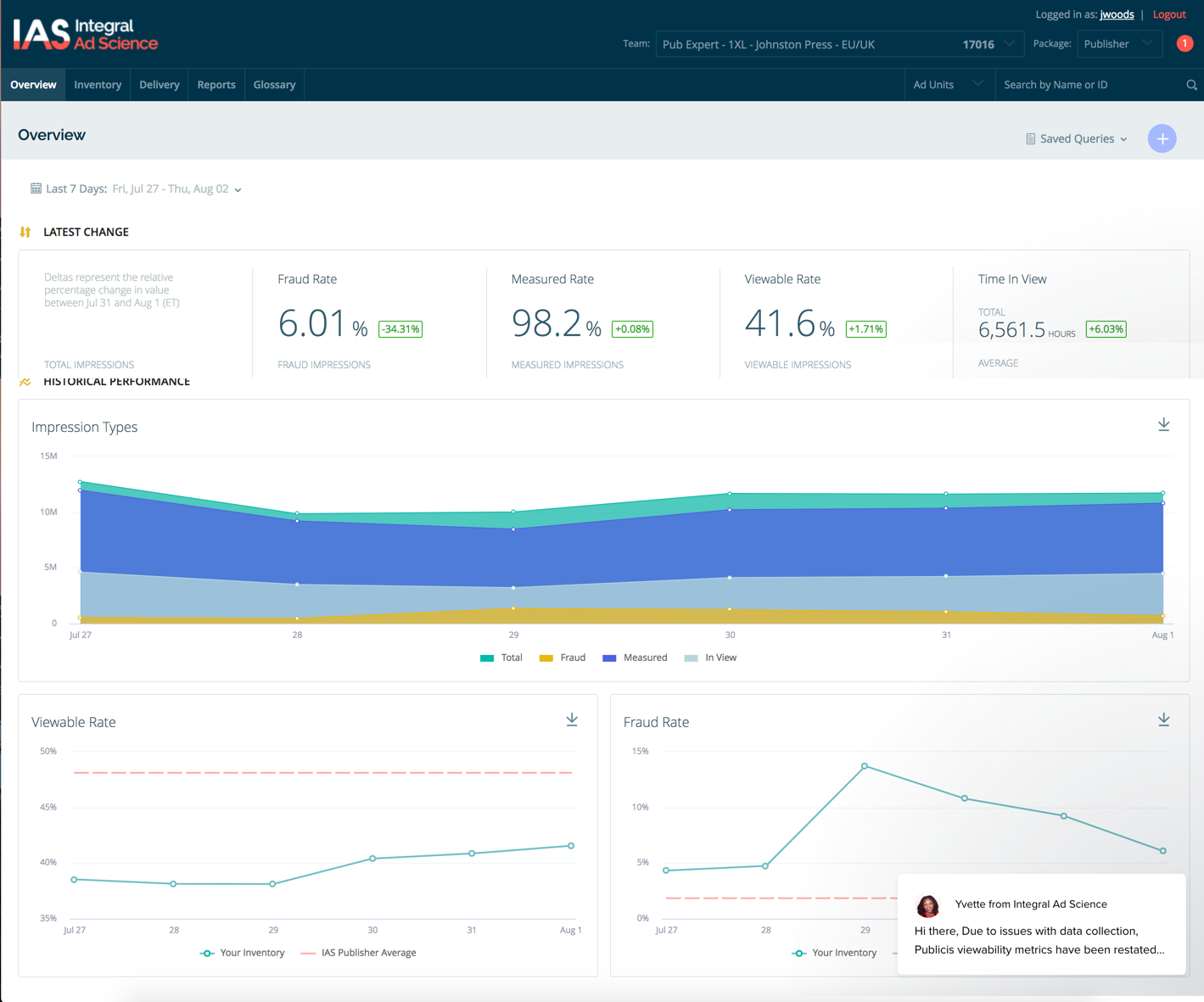The height and width of the screenshot is (1002, 1204).
Task: Open the Reports tab
Action: coord(216,85)
